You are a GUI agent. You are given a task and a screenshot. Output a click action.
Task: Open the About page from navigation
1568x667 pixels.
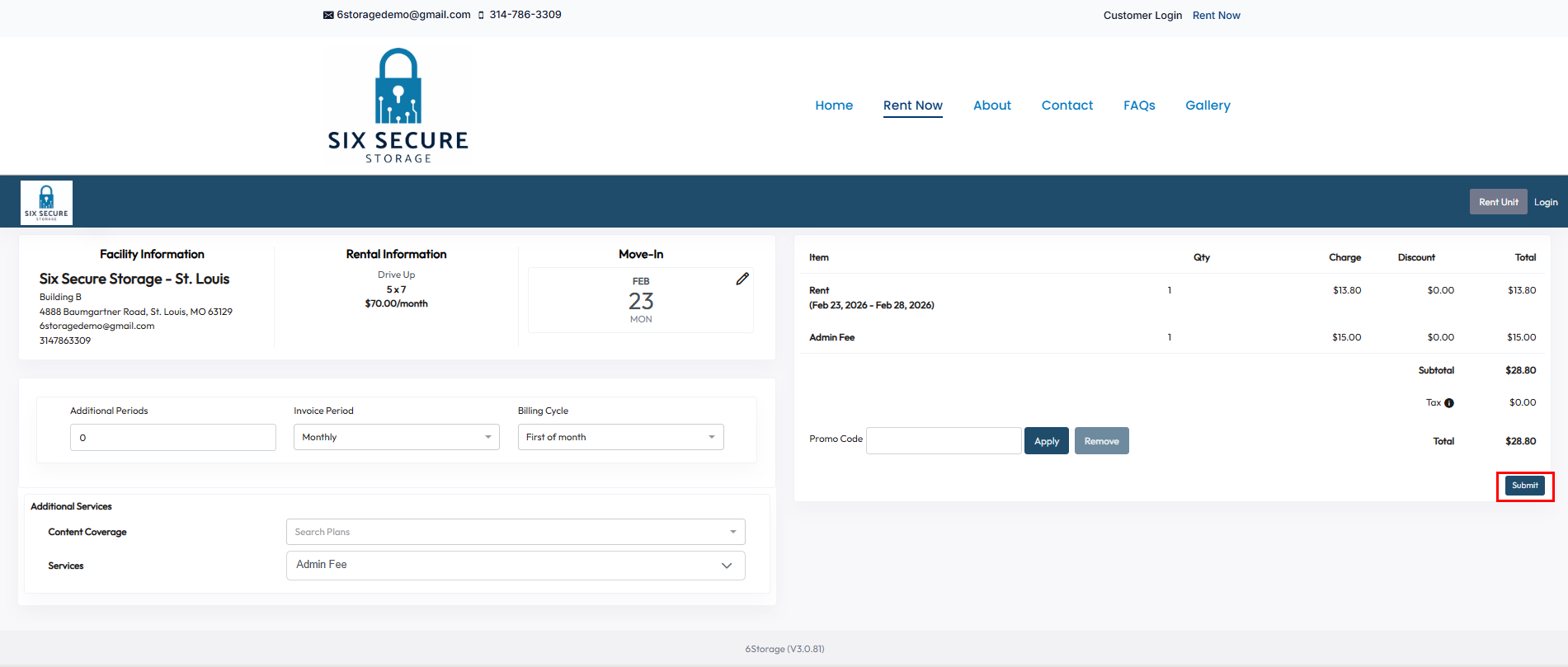[991, 106]
